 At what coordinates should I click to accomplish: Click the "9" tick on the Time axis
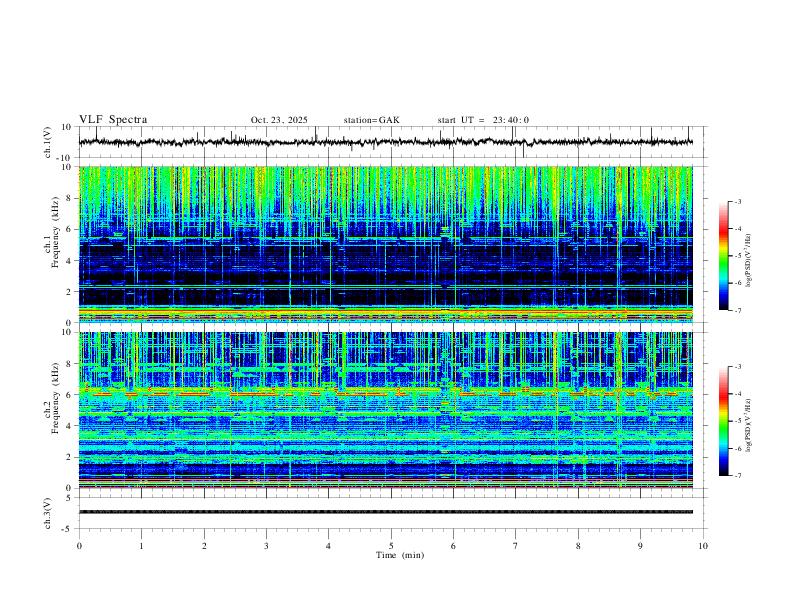click(x=640, y=546)
